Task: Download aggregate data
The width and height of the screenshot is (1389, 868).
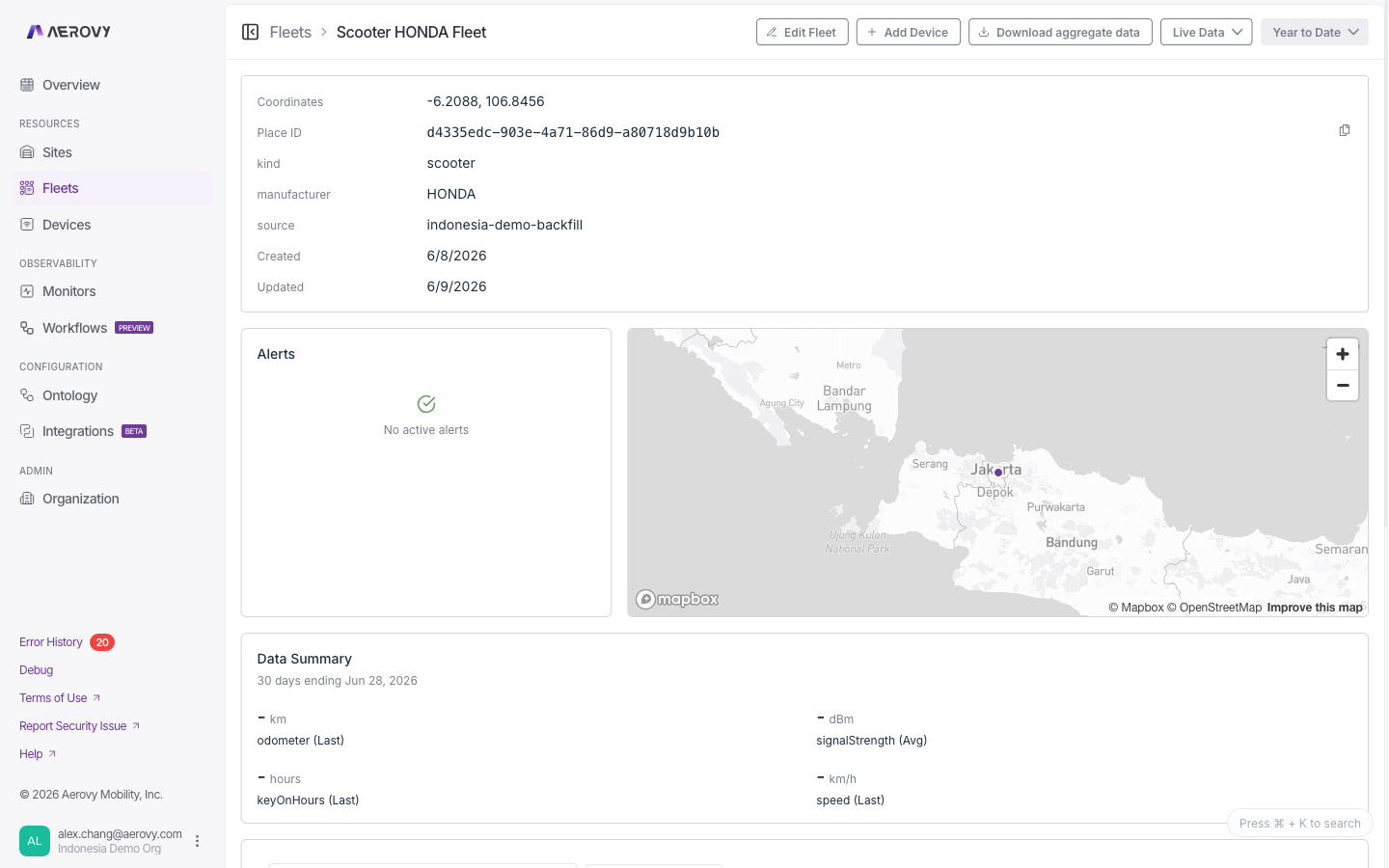Action: (x=1060, y=32)
